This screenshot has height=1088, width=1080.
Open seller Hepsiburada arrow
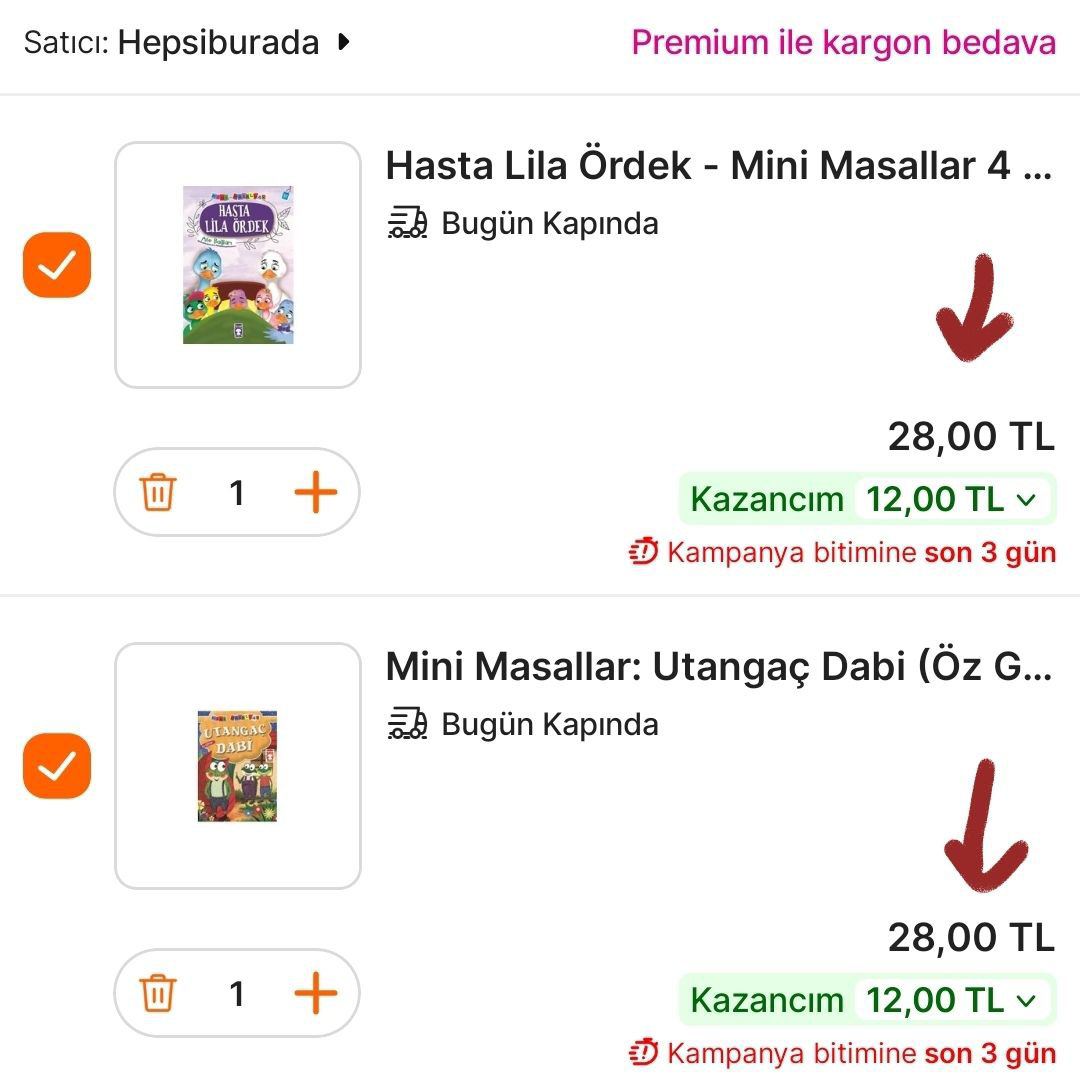point(344,43)
